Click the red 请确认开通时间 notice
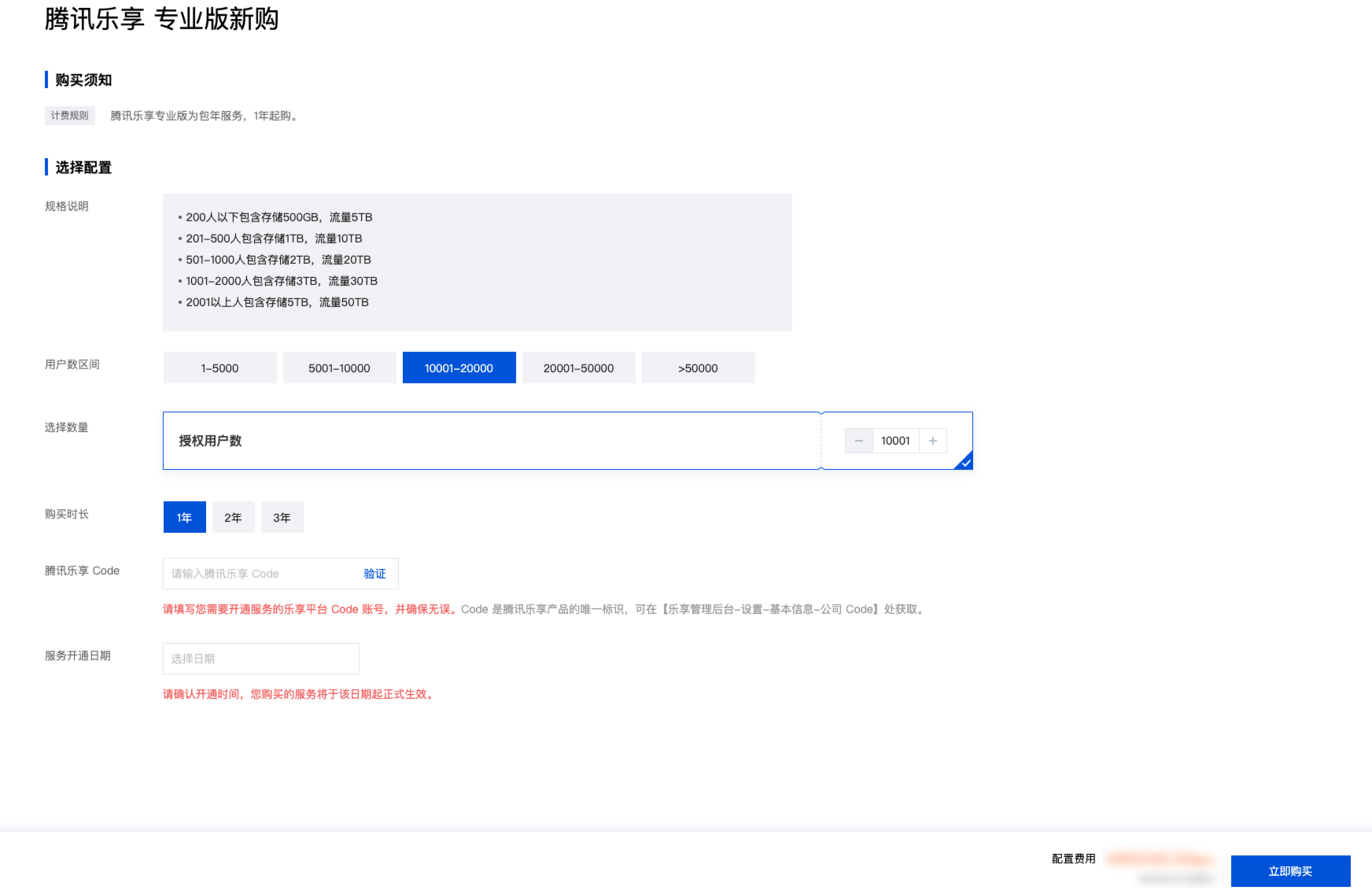This screenshot has height=894, width=1372. coord(300,694)
